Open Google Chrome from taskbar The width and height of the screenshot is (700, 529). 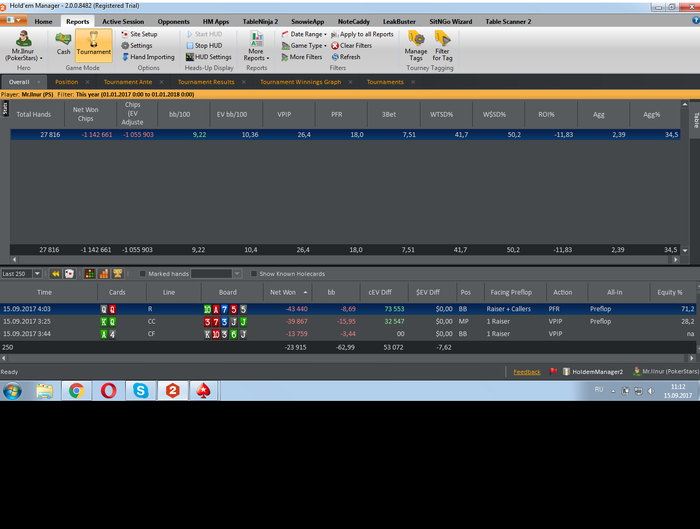(76, 391)
